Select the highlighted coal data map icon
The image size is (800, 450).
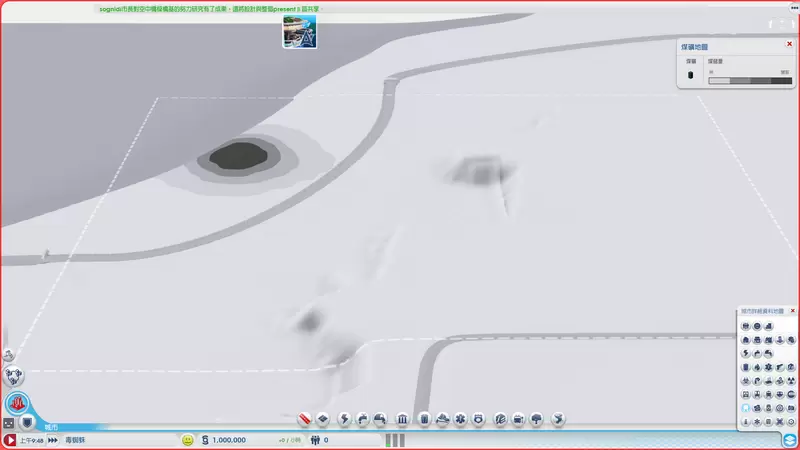point(746,408)
